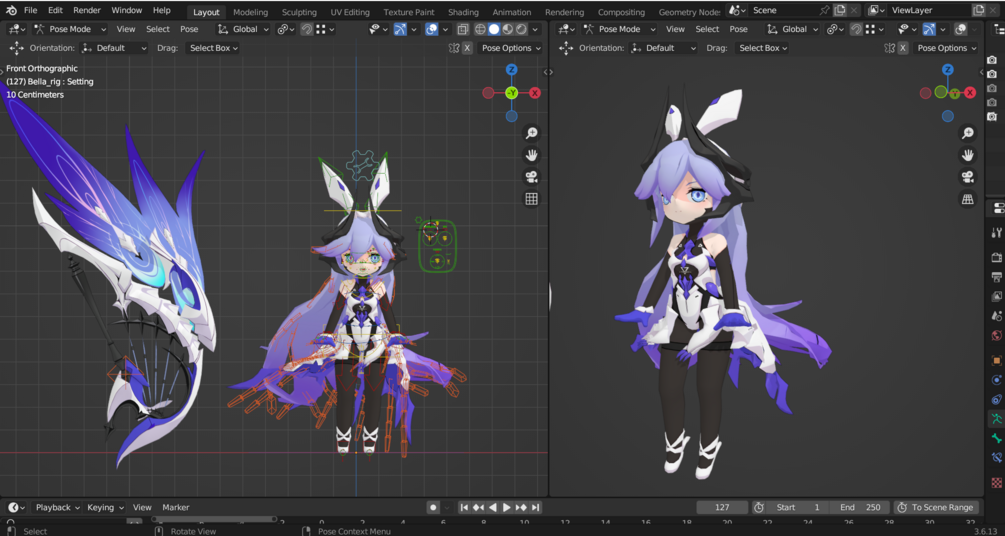Image resolution: width=1005 pixels, height=536 pixels.
Task: Click the Scene name field
Action: [x=783, y=10]
